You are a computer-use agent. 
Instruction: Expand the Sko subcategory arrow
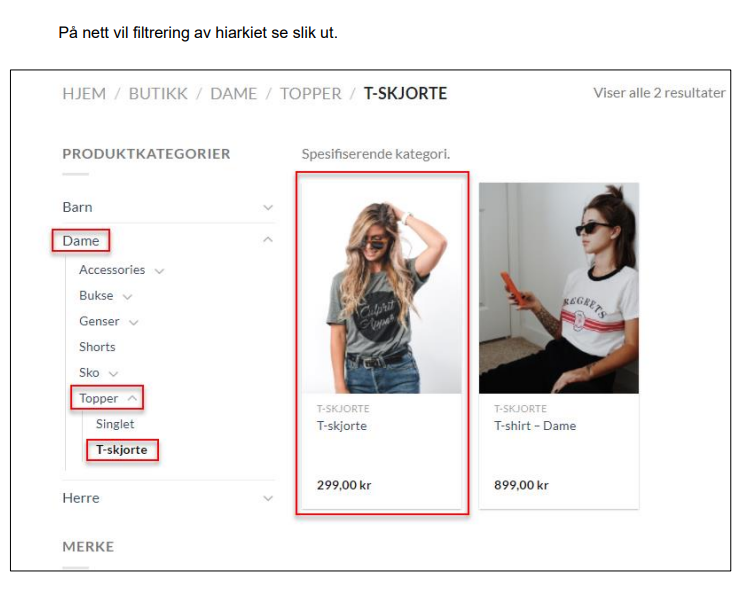[113, 374]
